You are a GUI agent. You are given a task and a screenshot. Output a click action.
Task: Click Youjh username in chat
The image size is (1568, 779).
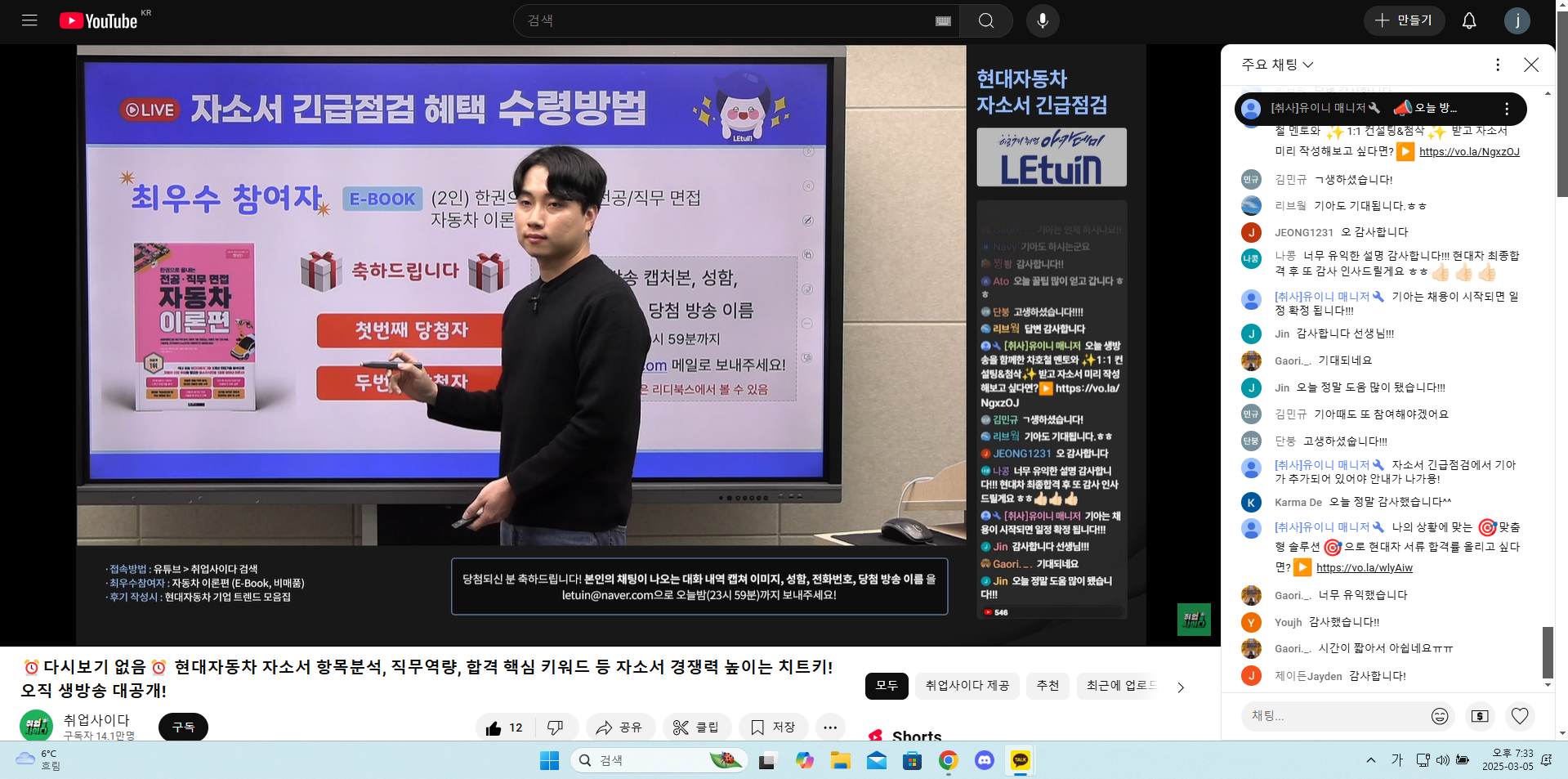point(1288,622)
